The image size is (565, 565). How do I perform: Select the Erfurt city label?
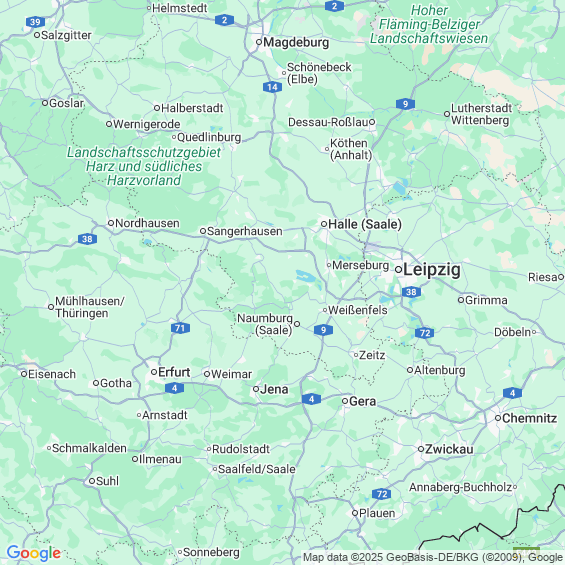(174, 372)
